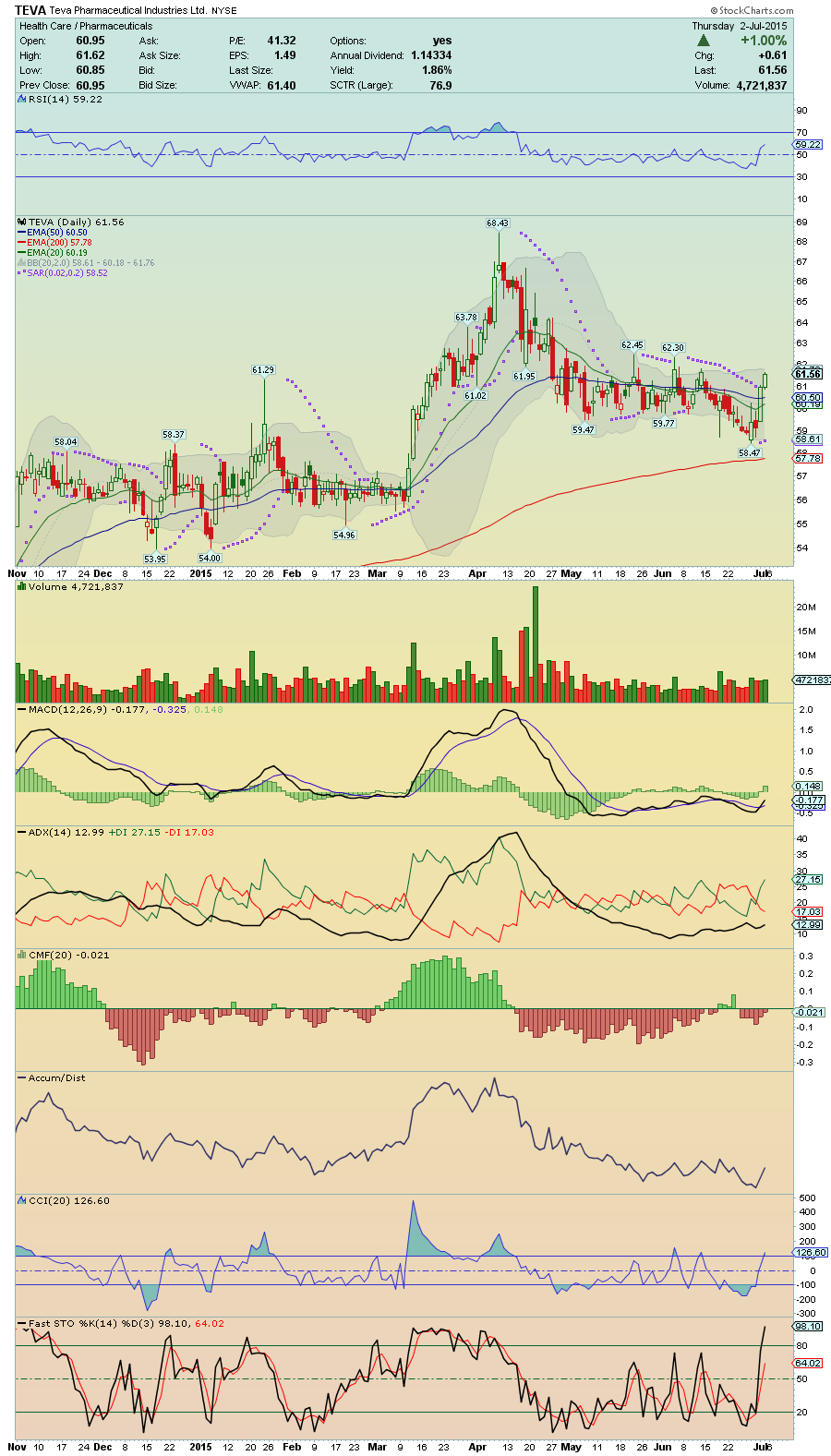Click the 62.45 price annotation

coord(632,345)
